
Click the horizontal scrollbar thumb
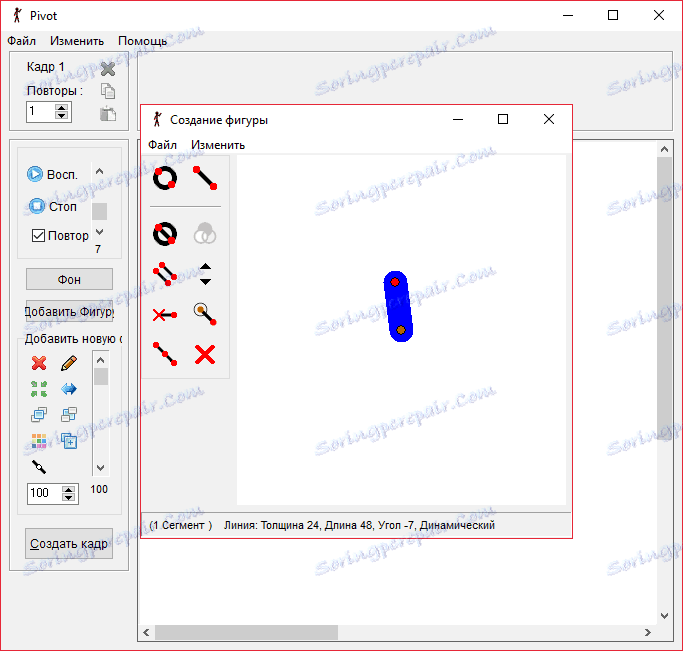click(x=247, y=632)
